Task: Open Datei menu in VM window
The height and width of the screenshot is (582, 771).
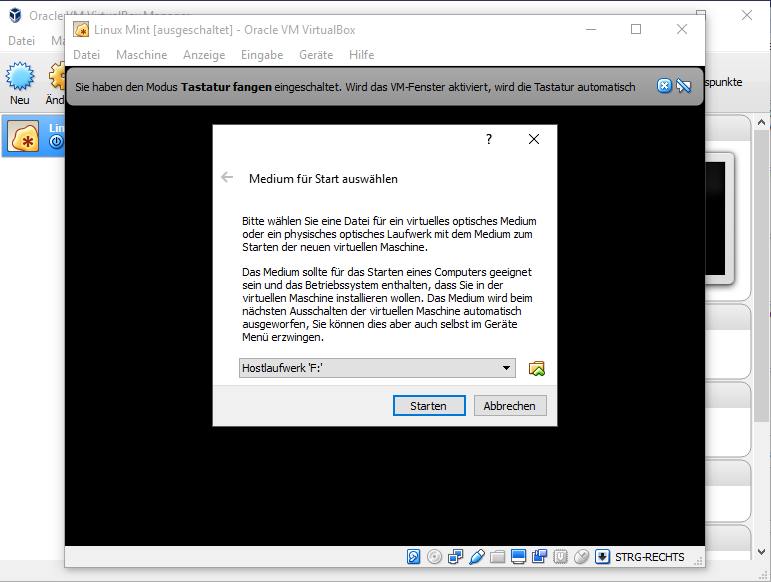Action: 87,55
